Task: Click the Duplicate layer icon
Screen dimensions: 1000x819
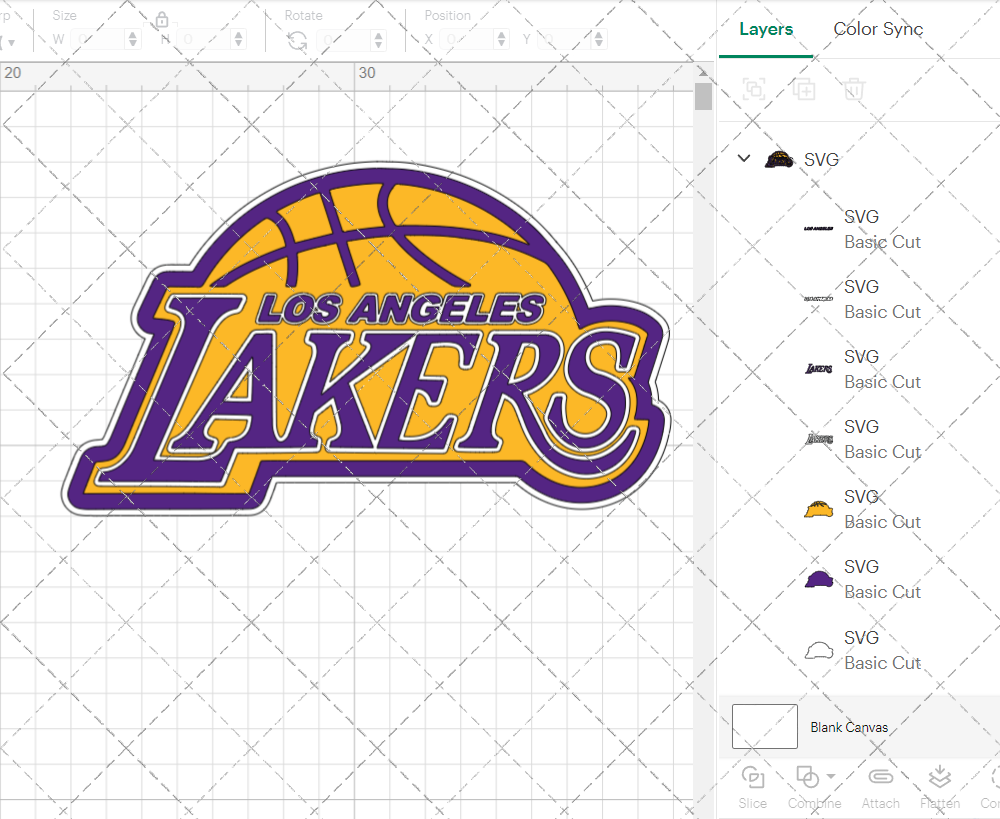Action: pyautogui.click(x=804, y=89)
